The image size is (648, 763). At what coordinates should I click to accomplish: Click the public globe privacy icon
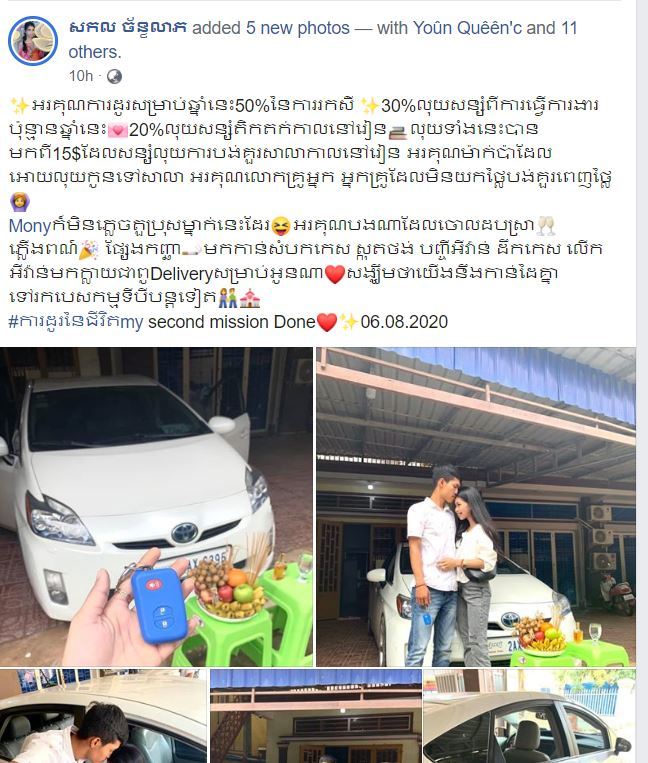point(114,76)
